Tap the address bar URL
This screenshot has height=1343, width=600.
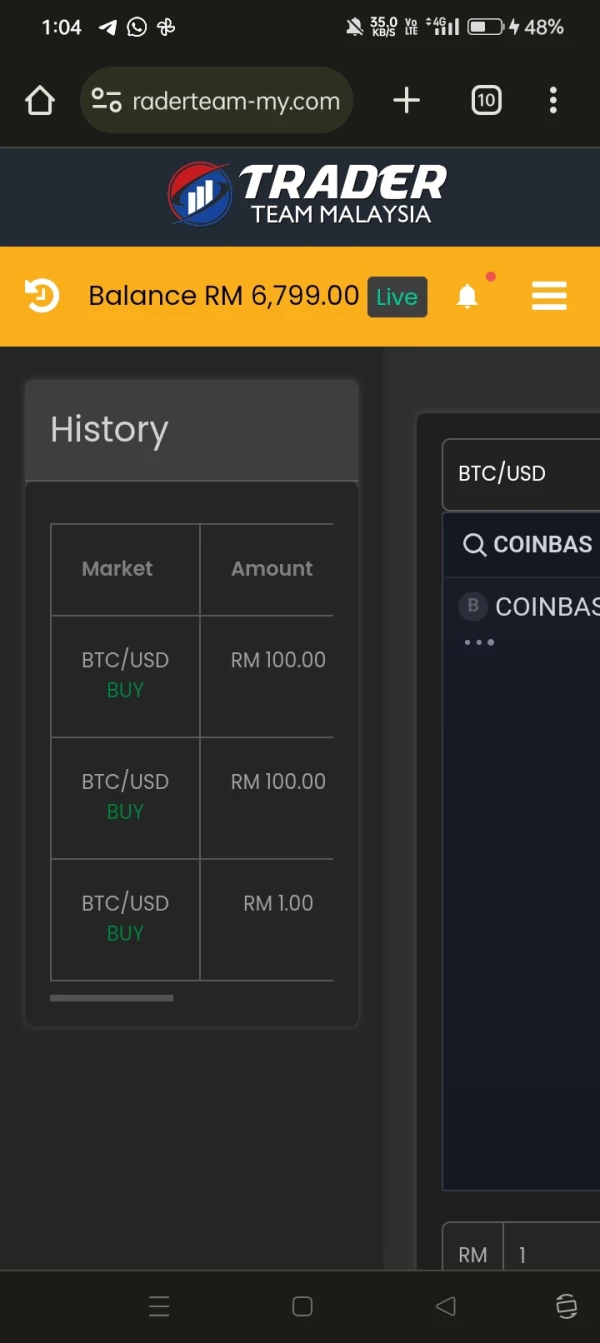(x=236, y=101)
